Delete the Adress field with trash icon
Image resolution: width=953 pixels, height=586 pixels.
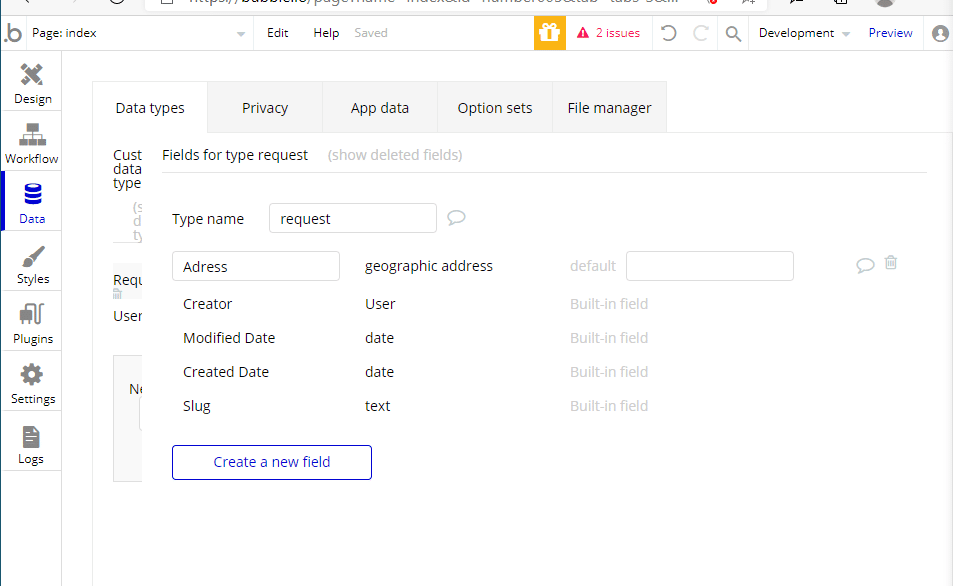point(891,263)
